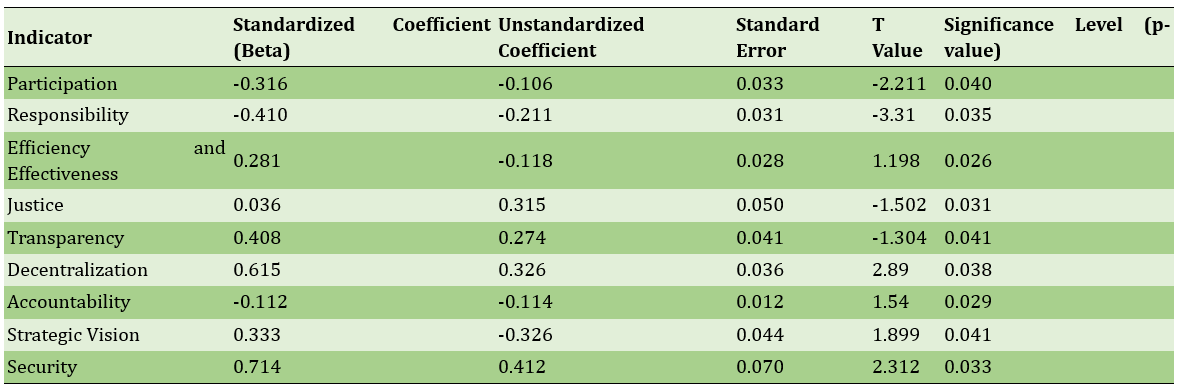
Task: Select the Strategic Vision row label
Action: 73,334
